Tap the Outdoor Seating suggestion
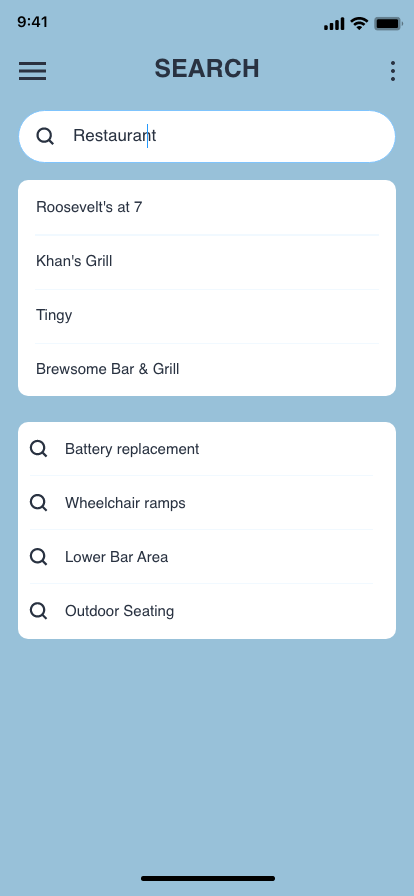 point(207,611)
